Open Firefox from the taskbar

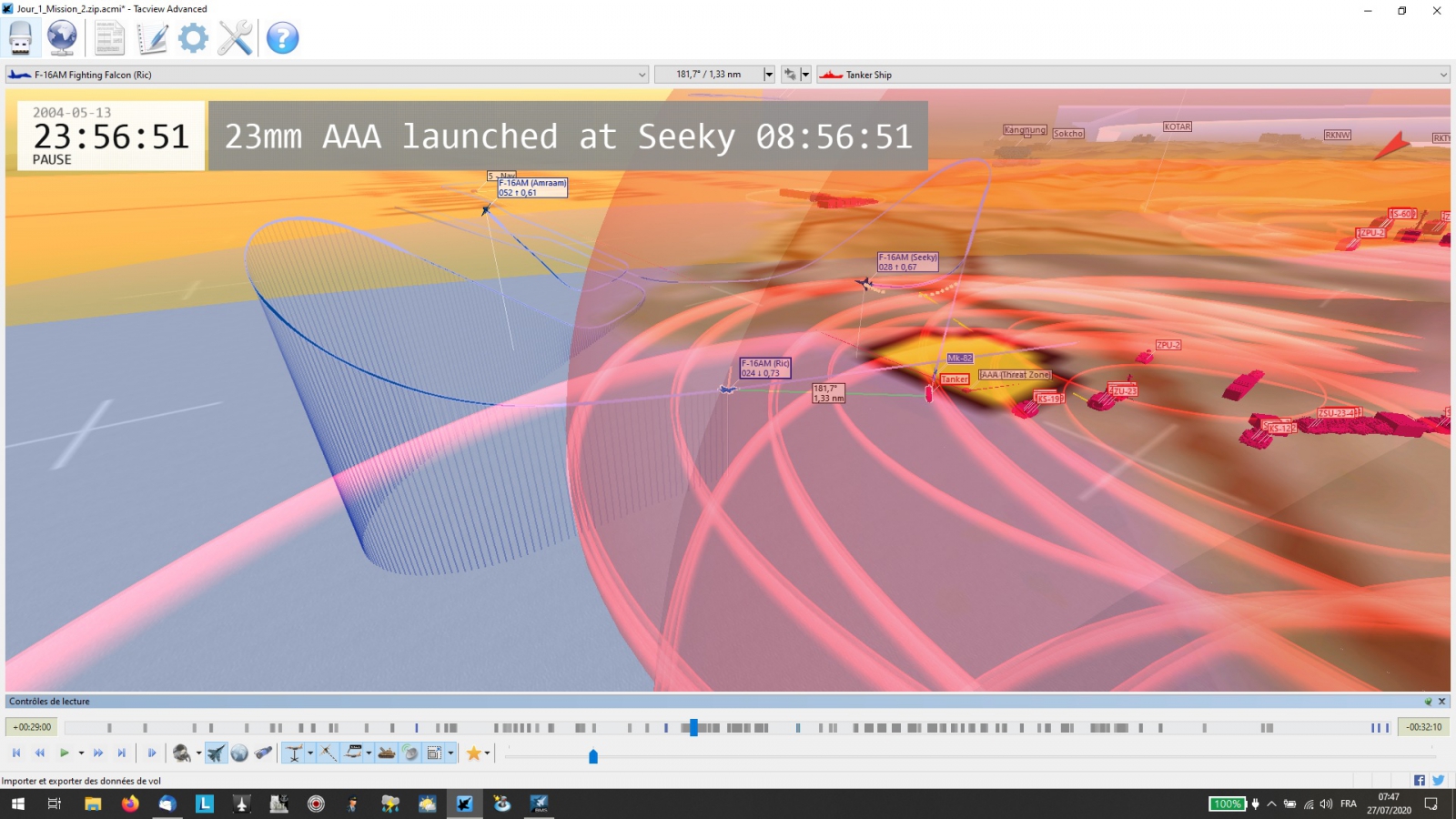point(130,804)
